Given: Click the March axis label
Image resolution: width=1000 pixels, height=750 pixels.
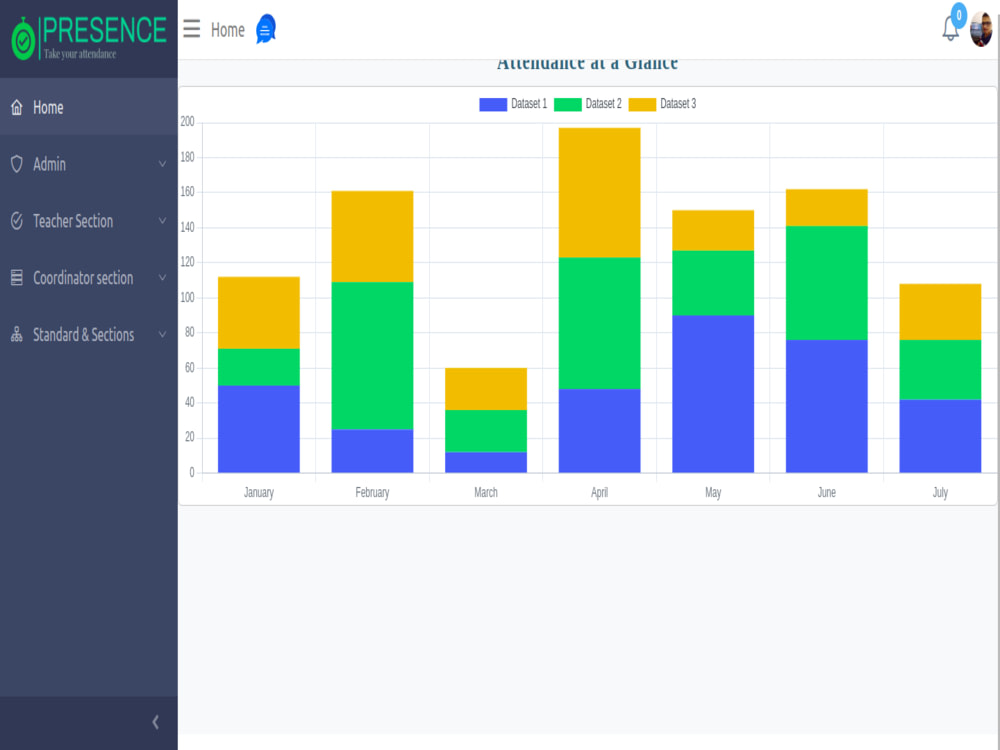Looking at the screenshot, I should (486, 492).
